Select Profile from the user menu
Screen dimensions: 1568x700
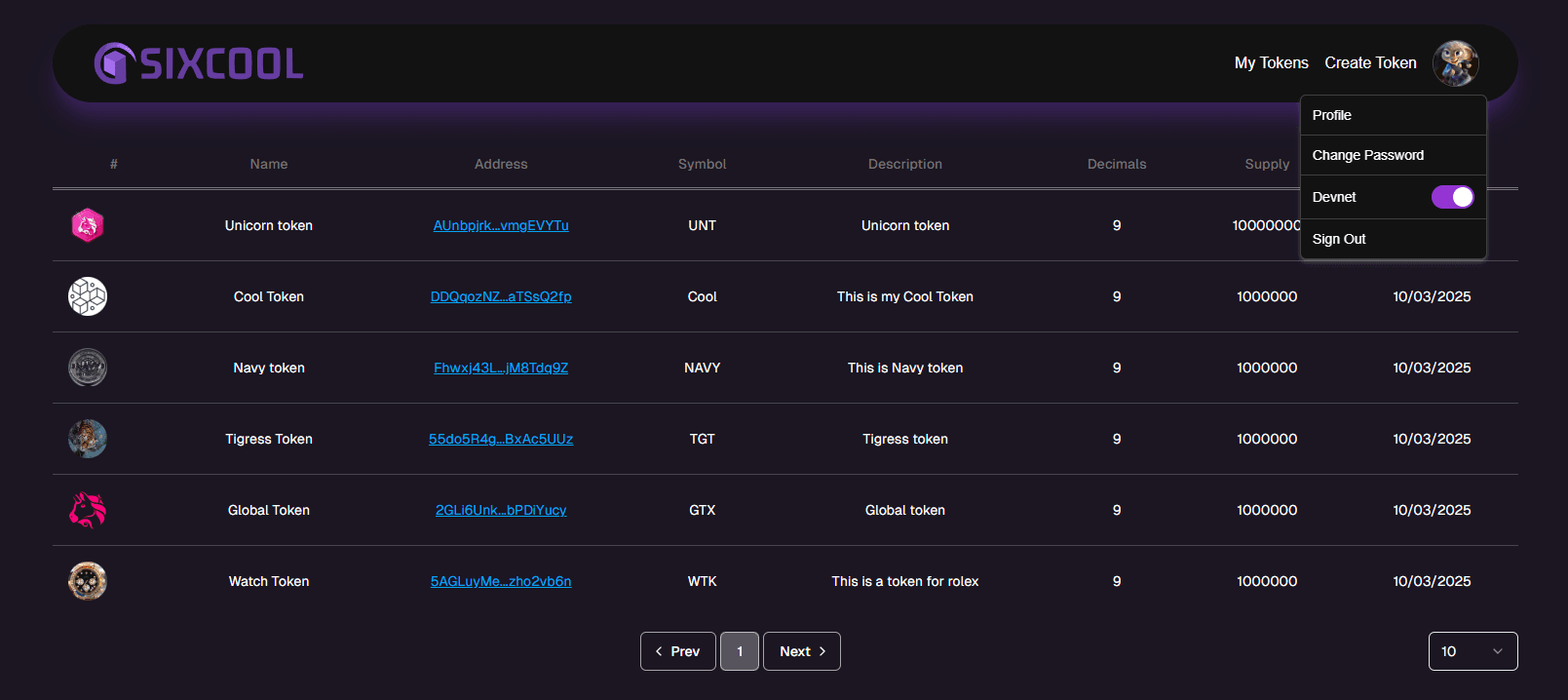(1332, 115)
